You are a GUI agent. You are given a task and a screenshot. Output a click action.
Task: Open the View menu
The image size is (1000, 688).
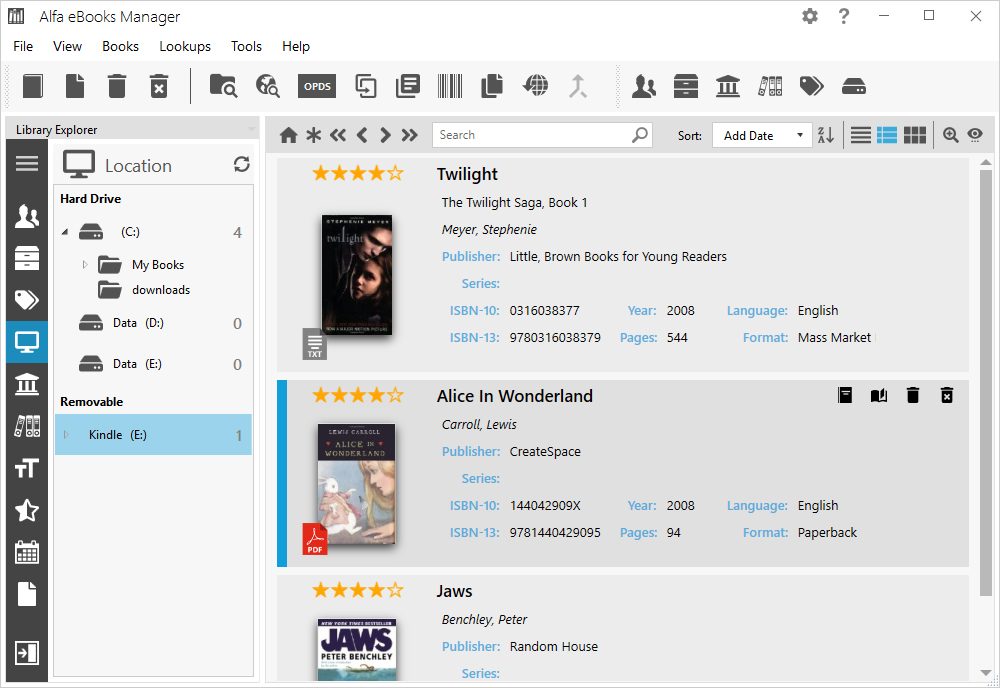[x=68, y=47]
